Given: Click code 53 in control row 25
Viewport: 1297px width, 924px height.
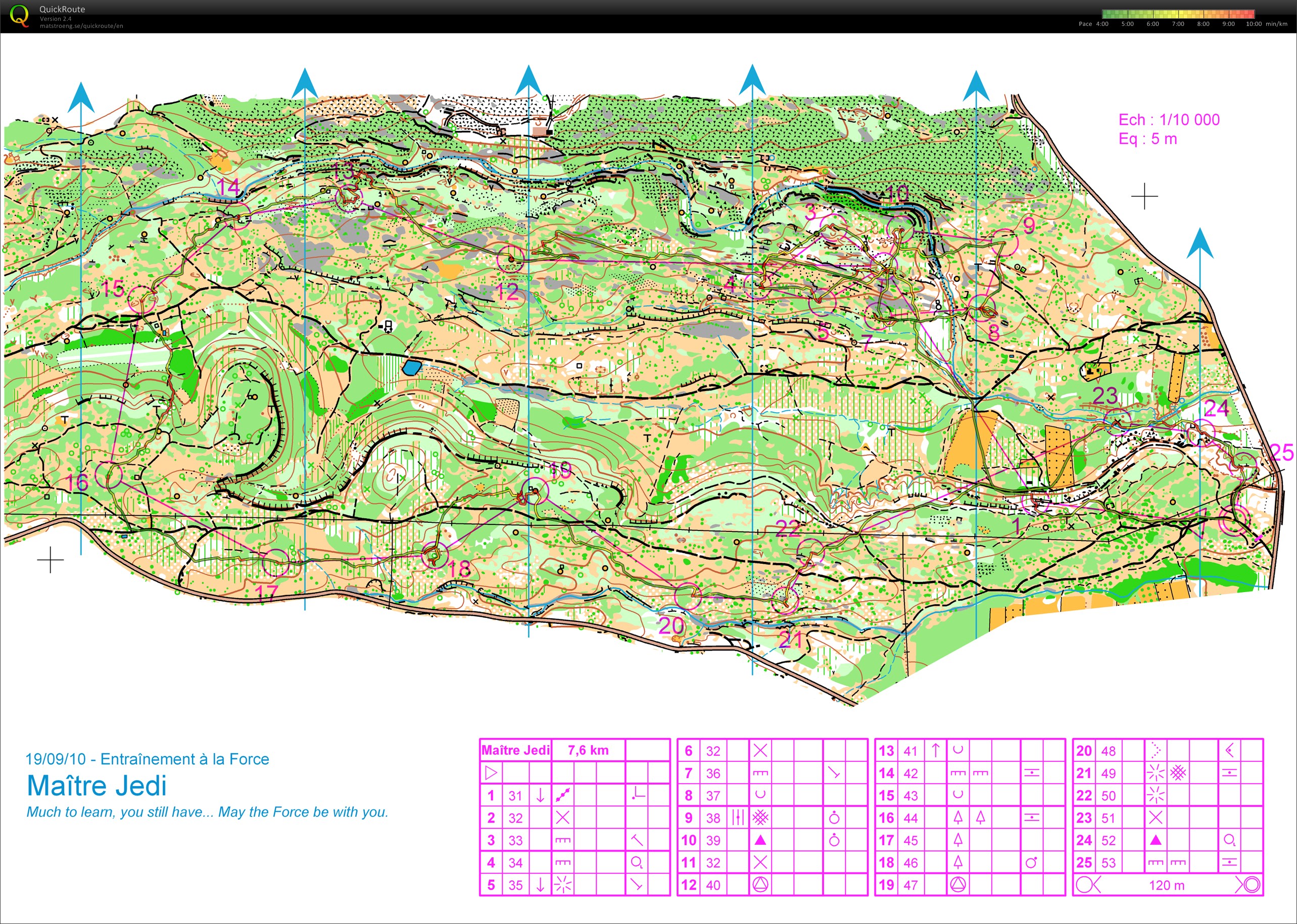Looking at the screenshot, I should pyautogui.click(x=1108, y=862).
